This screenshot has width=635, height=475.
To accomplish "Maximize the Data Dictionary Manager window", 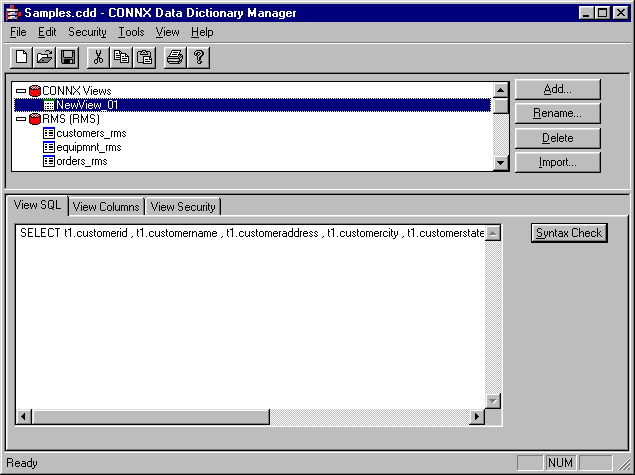I will coord(602,13).
